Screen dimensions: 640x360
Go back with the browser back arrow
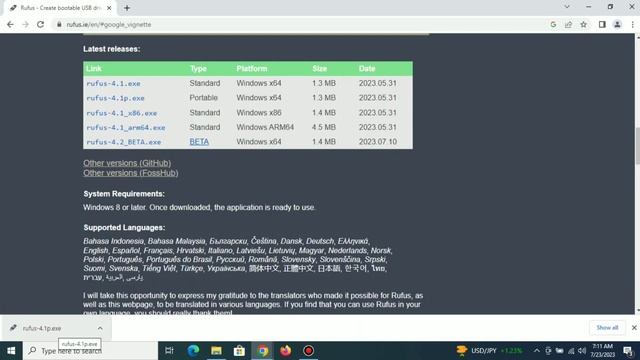pyautogui.click(x=10, y=24)
